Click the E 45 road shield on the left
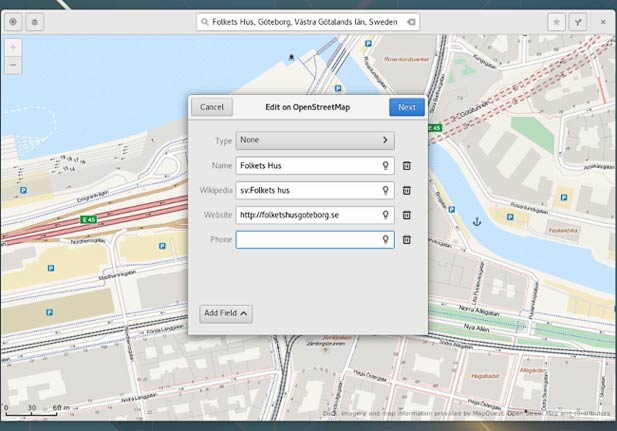Screen dimensions: 617x431 point(89,220)
